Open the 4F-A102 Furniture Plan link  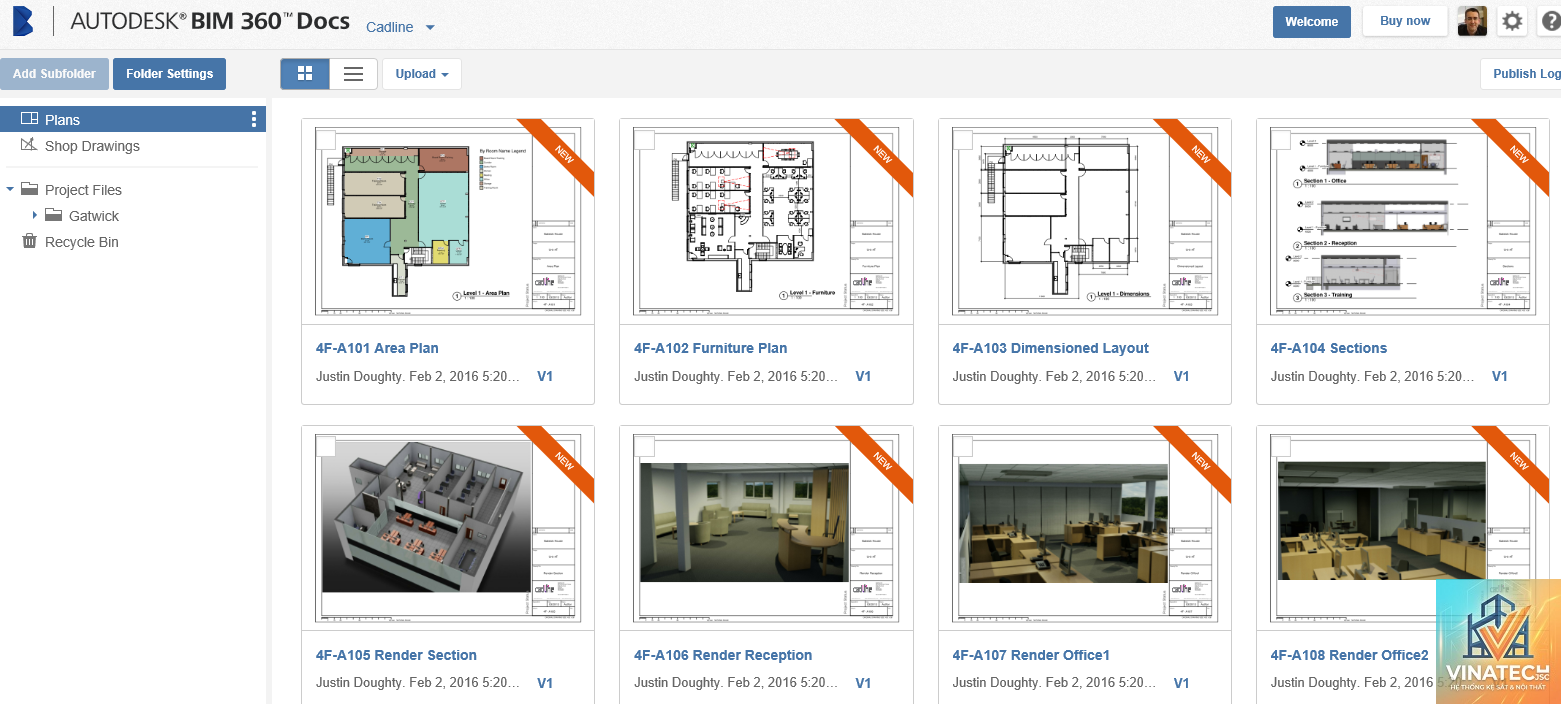(711, 348)
